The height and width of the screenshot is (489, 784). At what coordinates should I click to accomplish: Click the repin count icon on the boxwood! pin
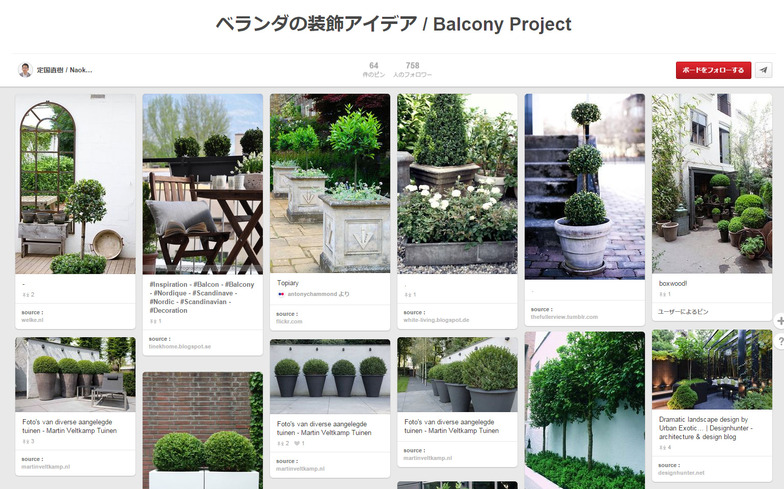662,294
